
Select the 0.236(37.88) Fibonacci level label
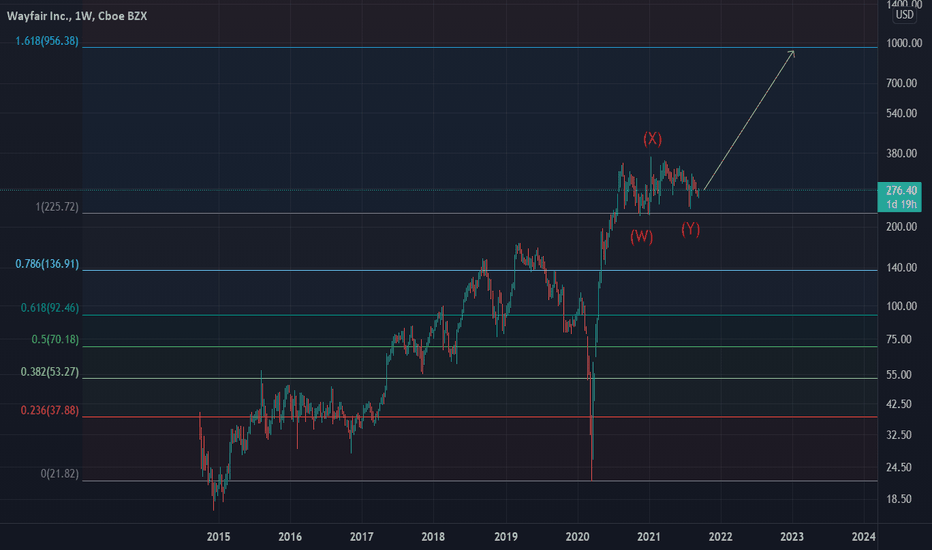[x=49, y=410]
